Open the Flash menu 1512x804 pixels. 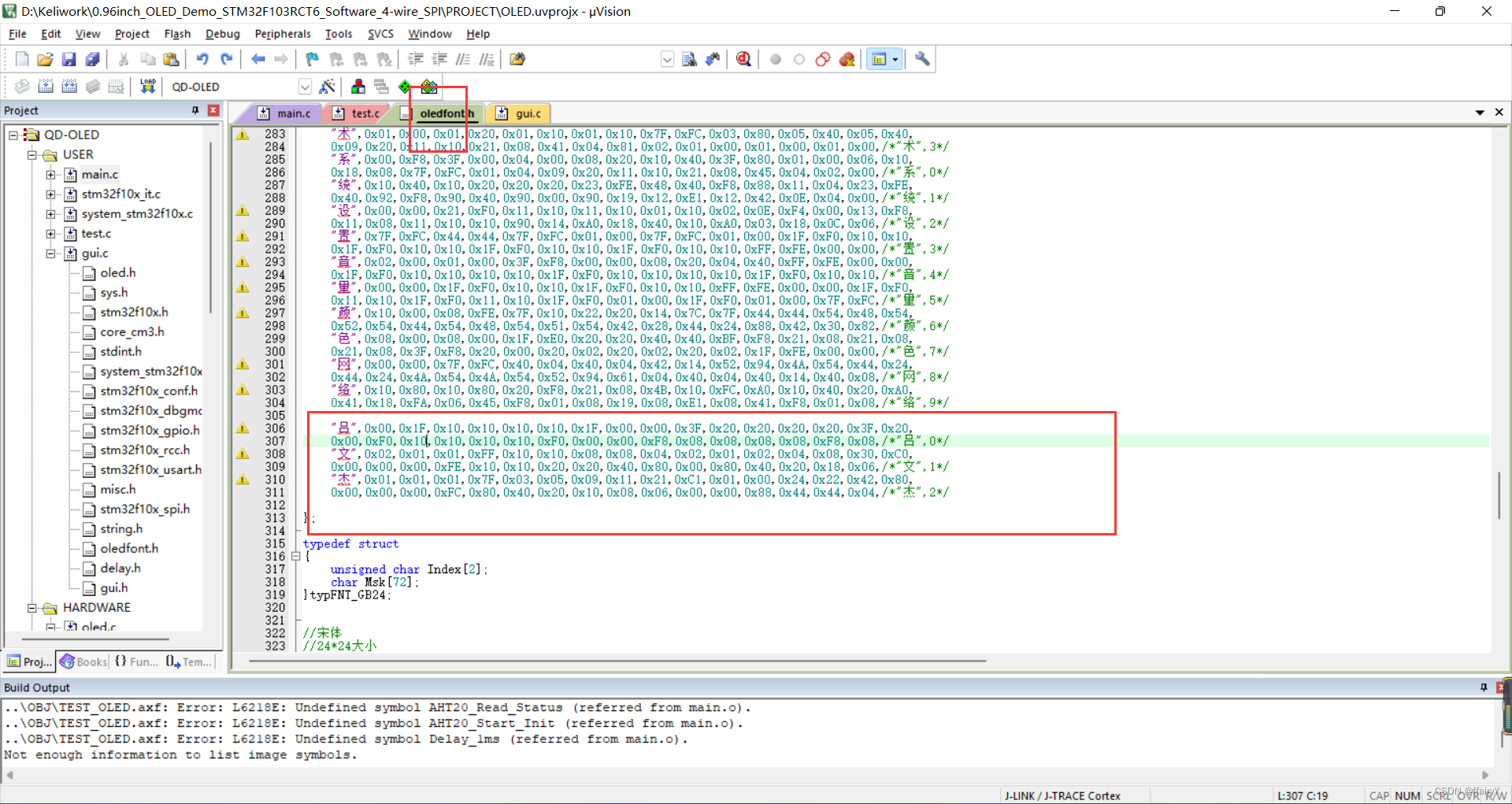tap(177, 34)
